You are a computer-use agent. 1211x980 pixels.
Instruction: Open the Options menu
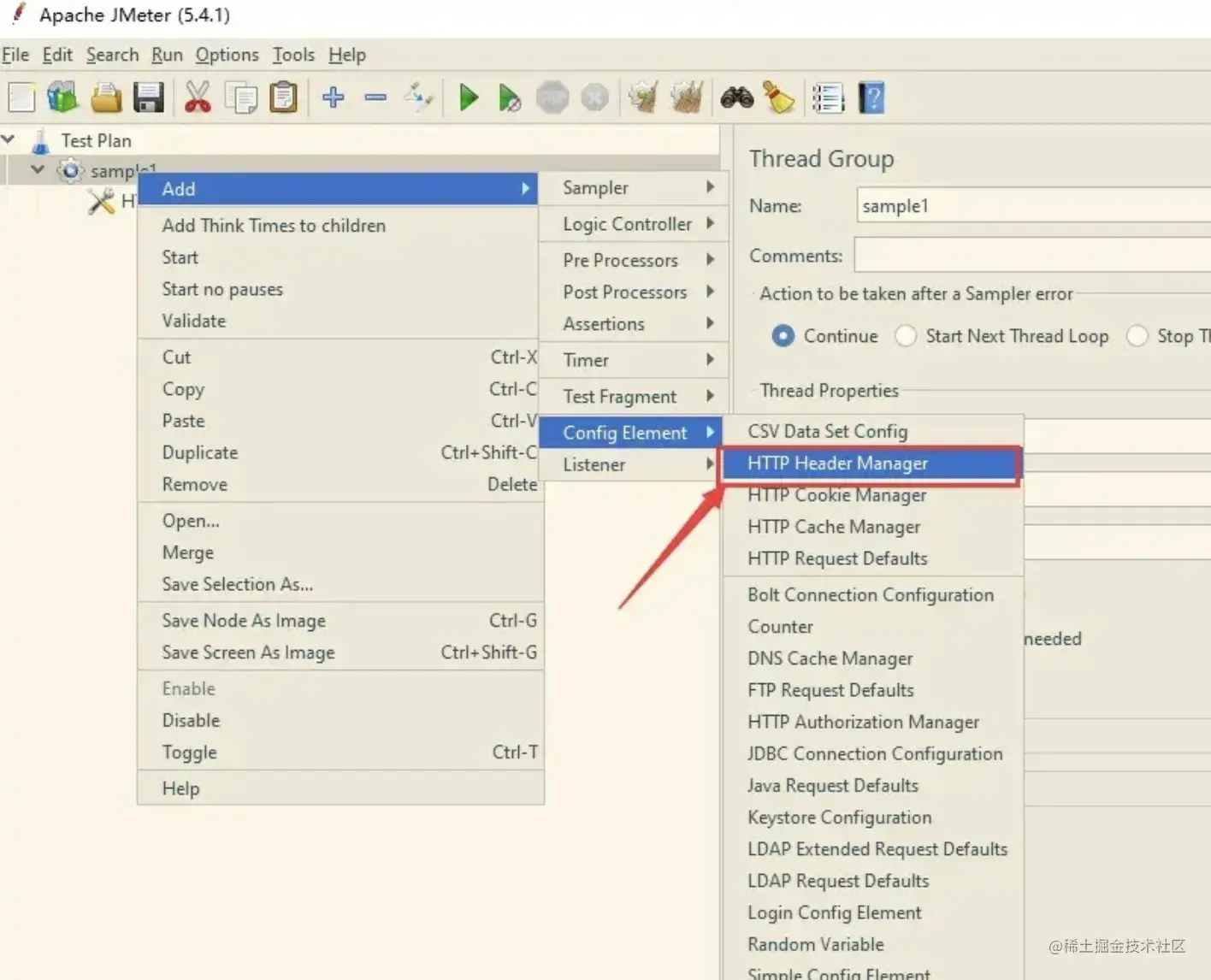pyautogui.click(x=227, y=55)
